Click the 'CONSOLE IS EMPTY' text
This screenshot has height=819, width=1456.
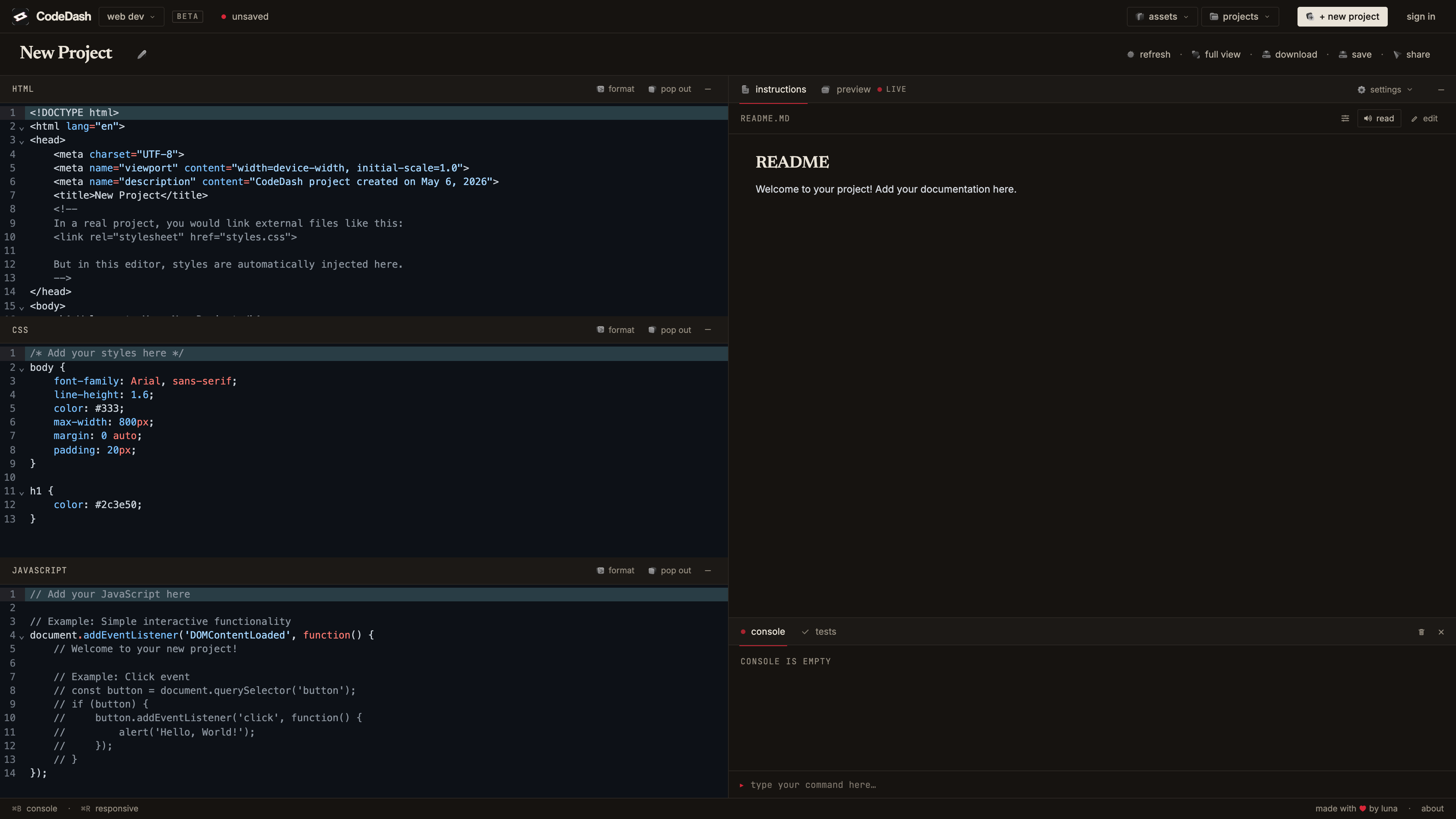[x=785, y=661]
